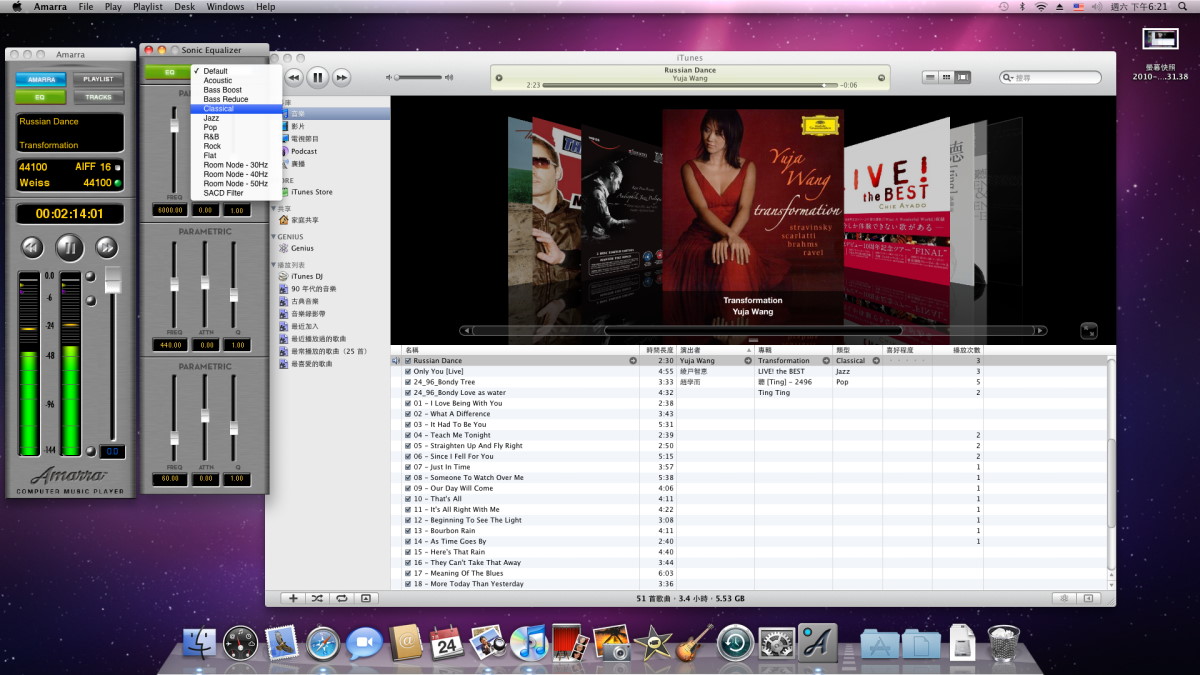
Task: Click the TRACKS button in Amarra
Action: pos(98,97)
